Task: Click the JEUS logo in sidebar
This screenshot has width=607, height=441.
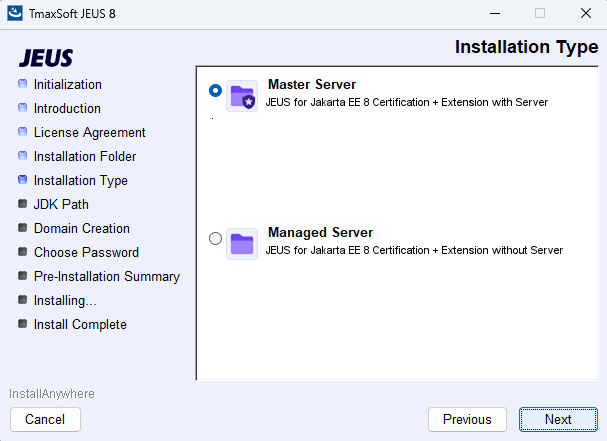Action: (x=46, y=58)
